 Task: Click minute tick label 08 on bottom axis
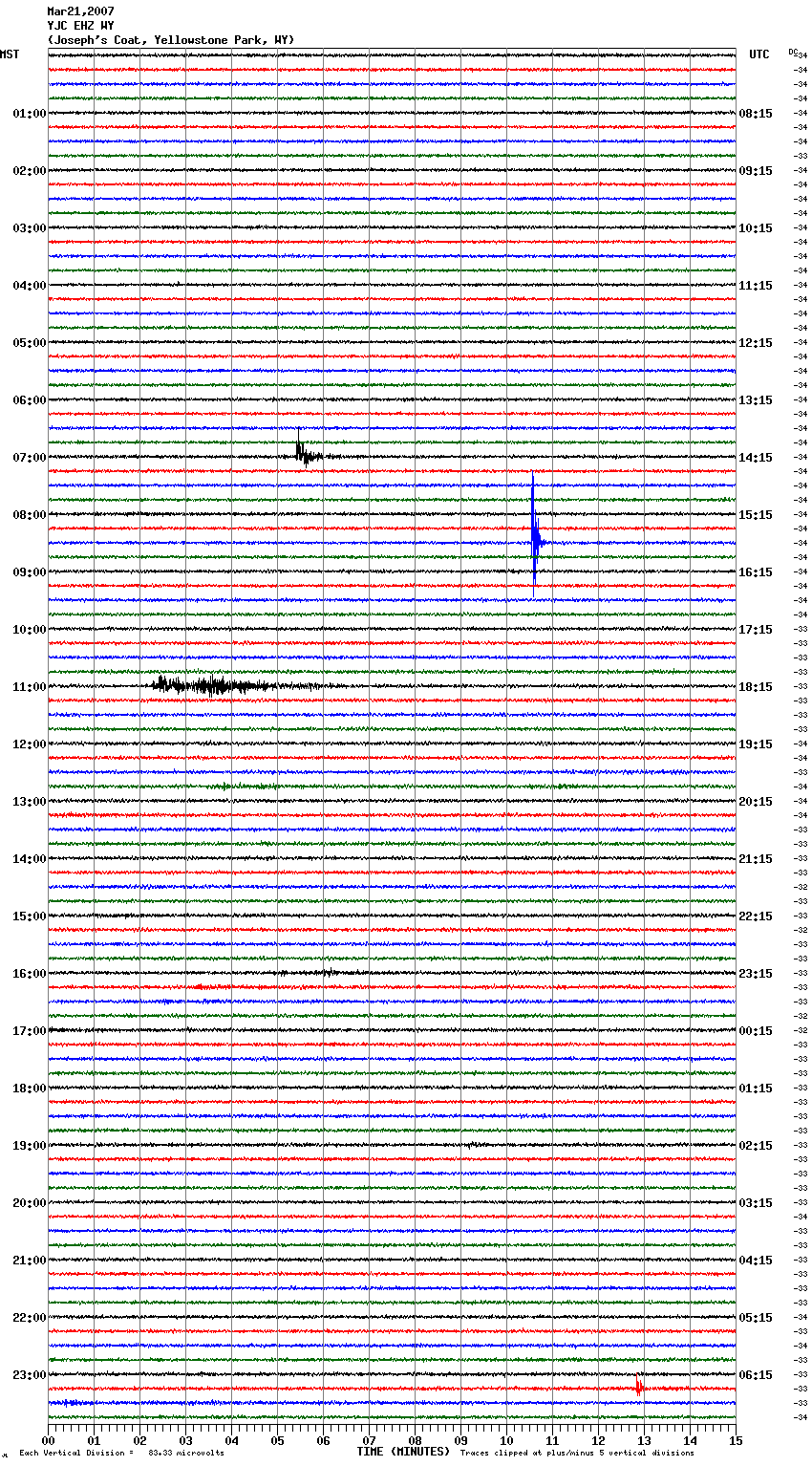tap(415, 1440)
